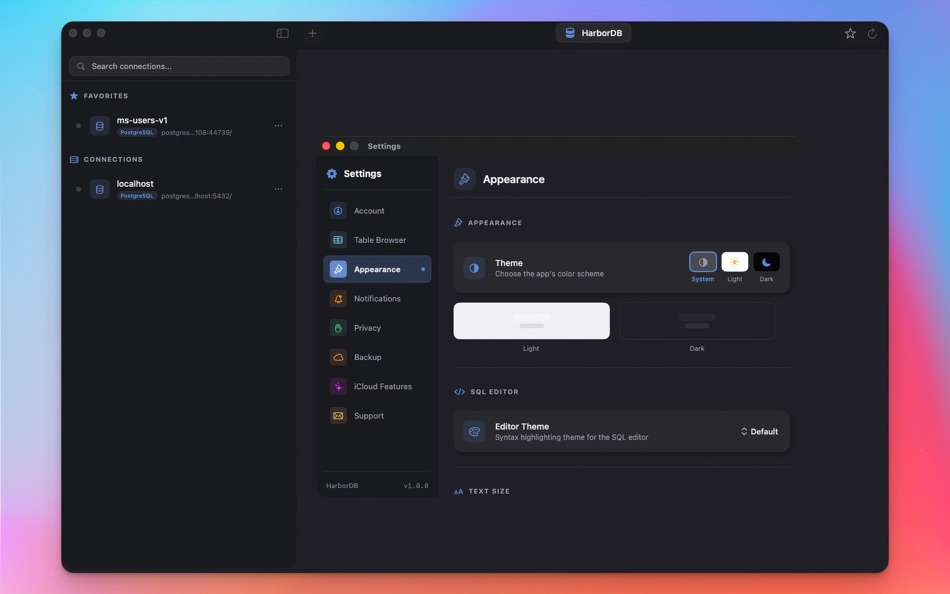Switch to the Light theme
This screenshot has width=950, height=594.
[734, 262]
